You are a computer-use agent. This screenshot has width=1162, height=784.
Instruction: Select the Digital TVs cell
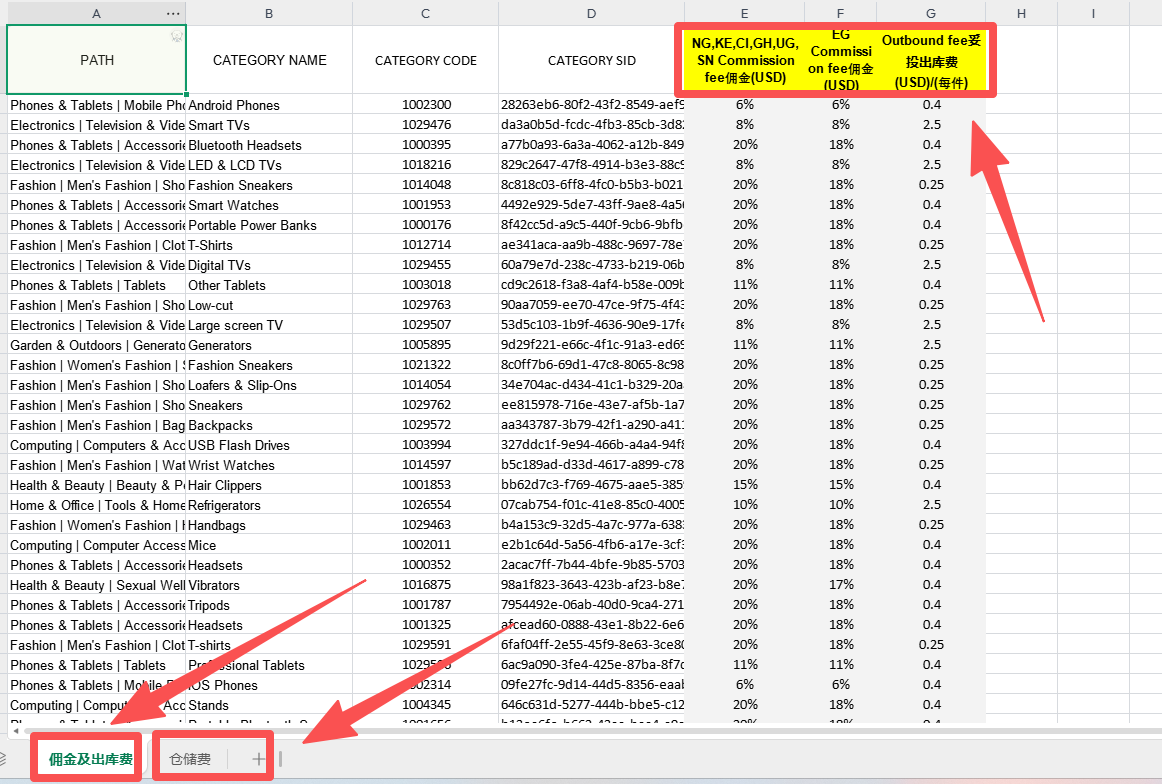coord(269,265)
